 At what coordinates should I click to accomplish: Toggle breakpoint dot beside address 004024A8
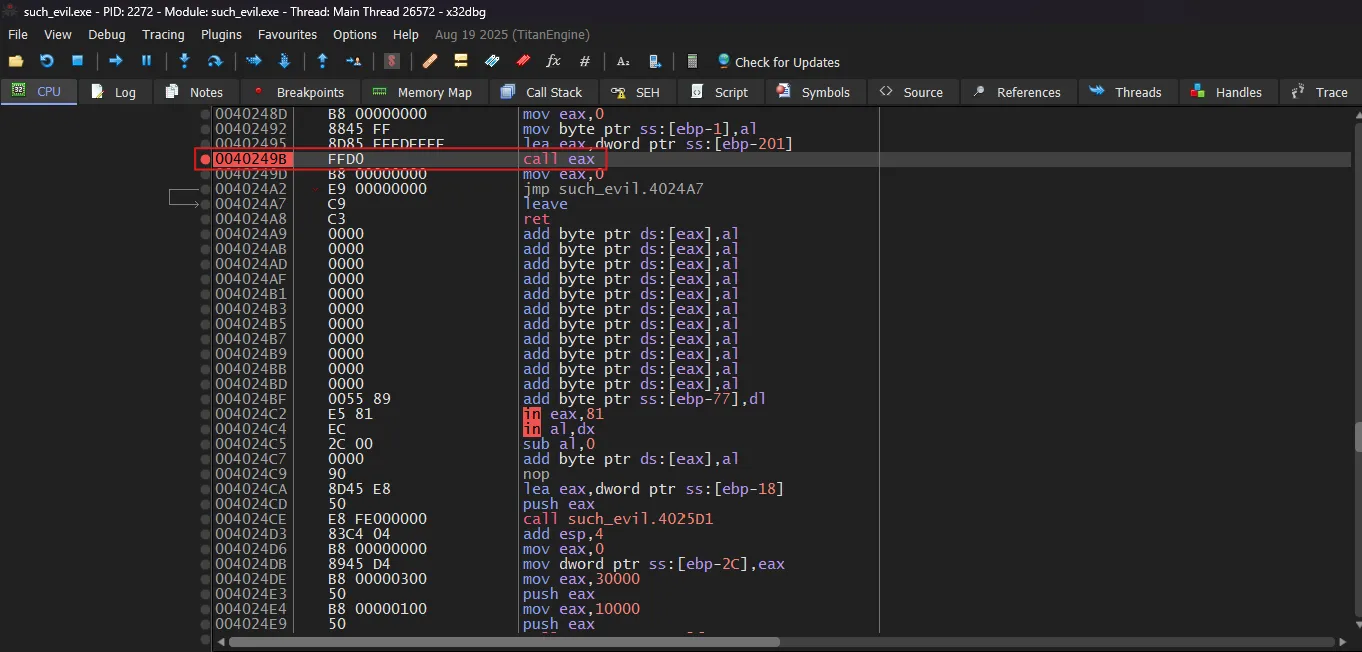click(205, 219)
